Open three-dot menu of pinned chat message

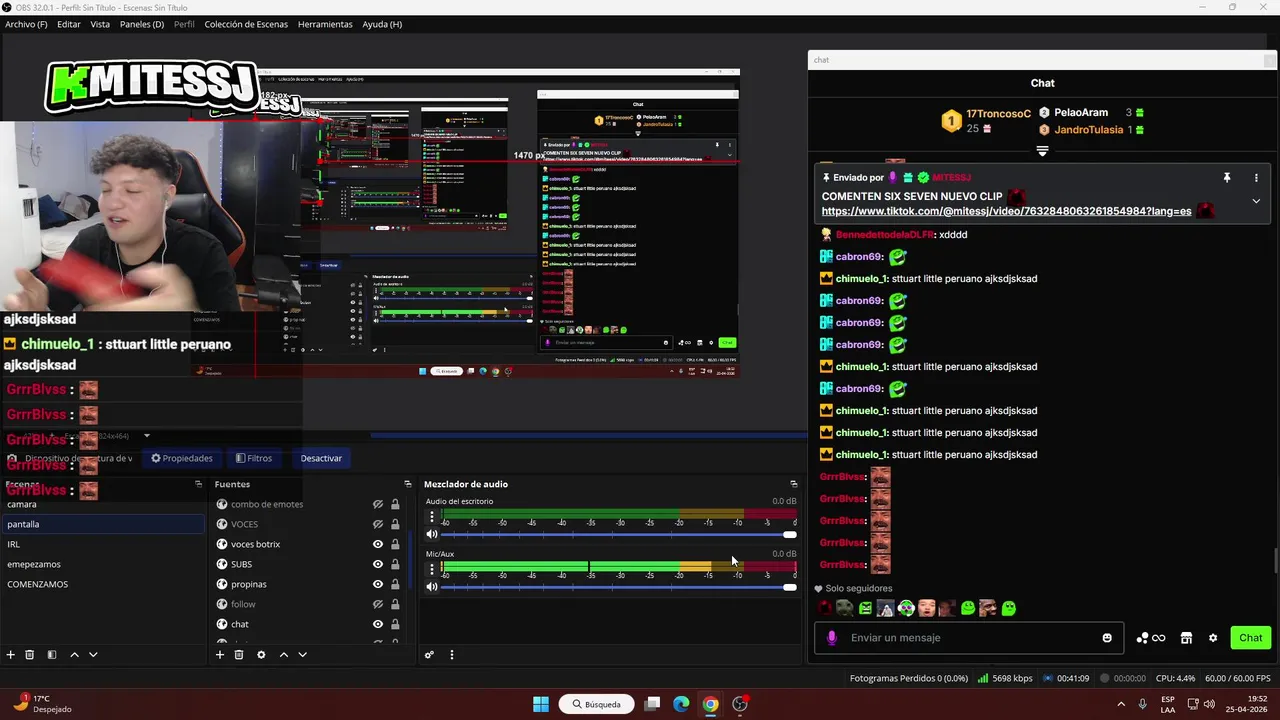(x=1256, y=178)
